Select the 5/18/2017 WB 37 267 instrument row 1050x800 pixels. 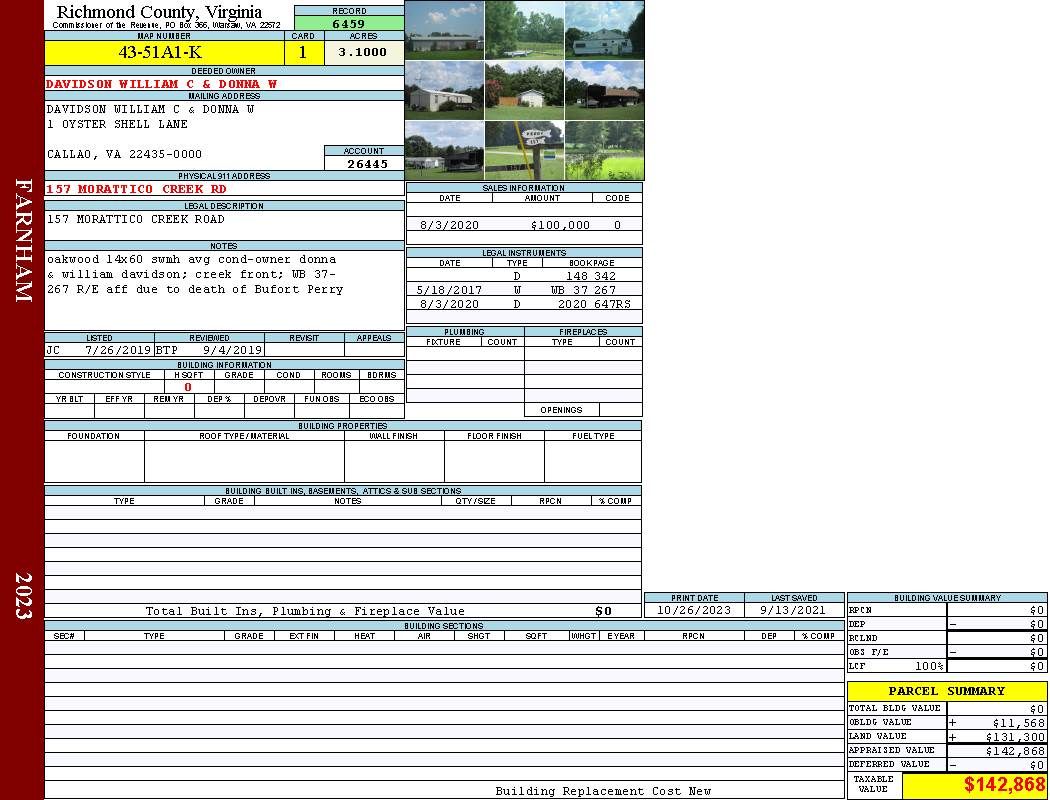(x=524, y=290)
